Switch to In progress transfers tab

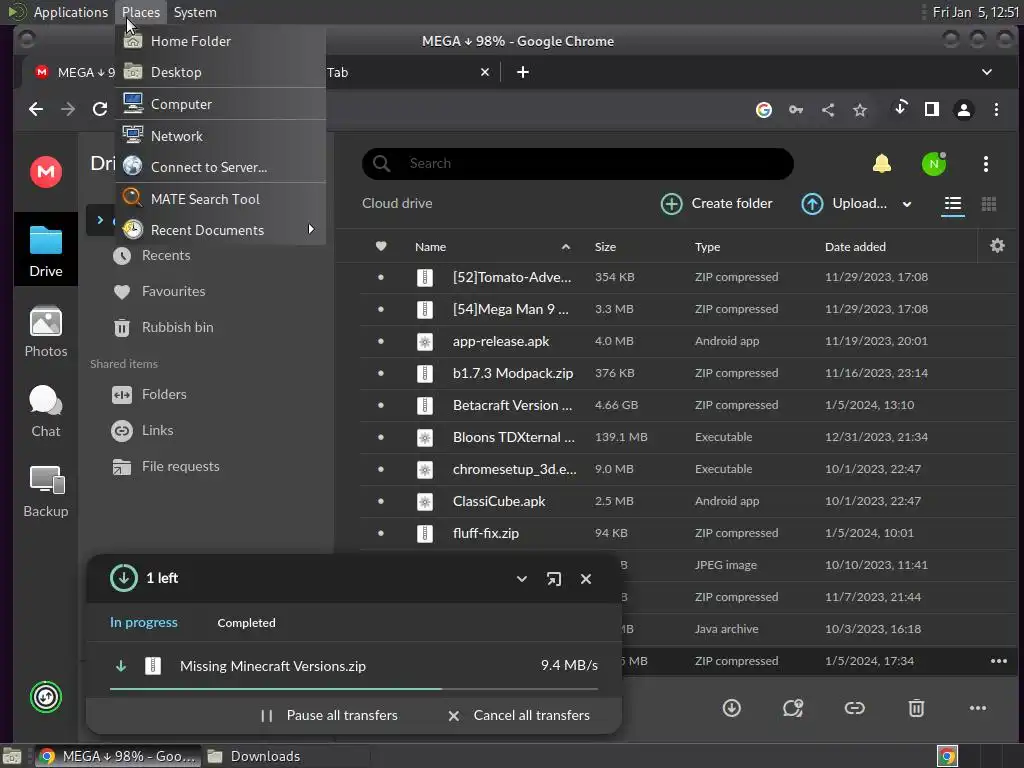[144, 622]
